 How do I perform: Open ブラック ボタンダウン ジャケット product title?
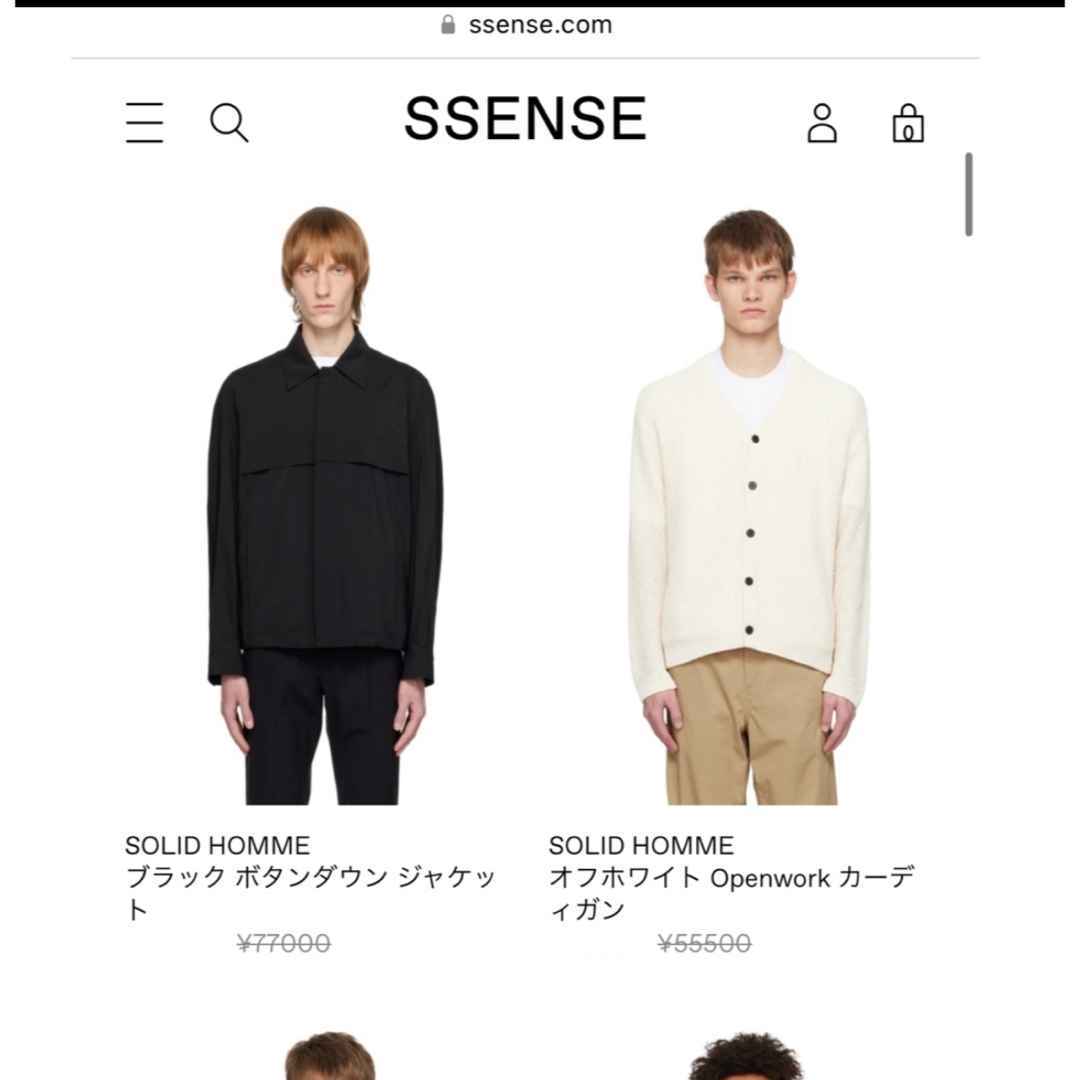click(310, 893)
